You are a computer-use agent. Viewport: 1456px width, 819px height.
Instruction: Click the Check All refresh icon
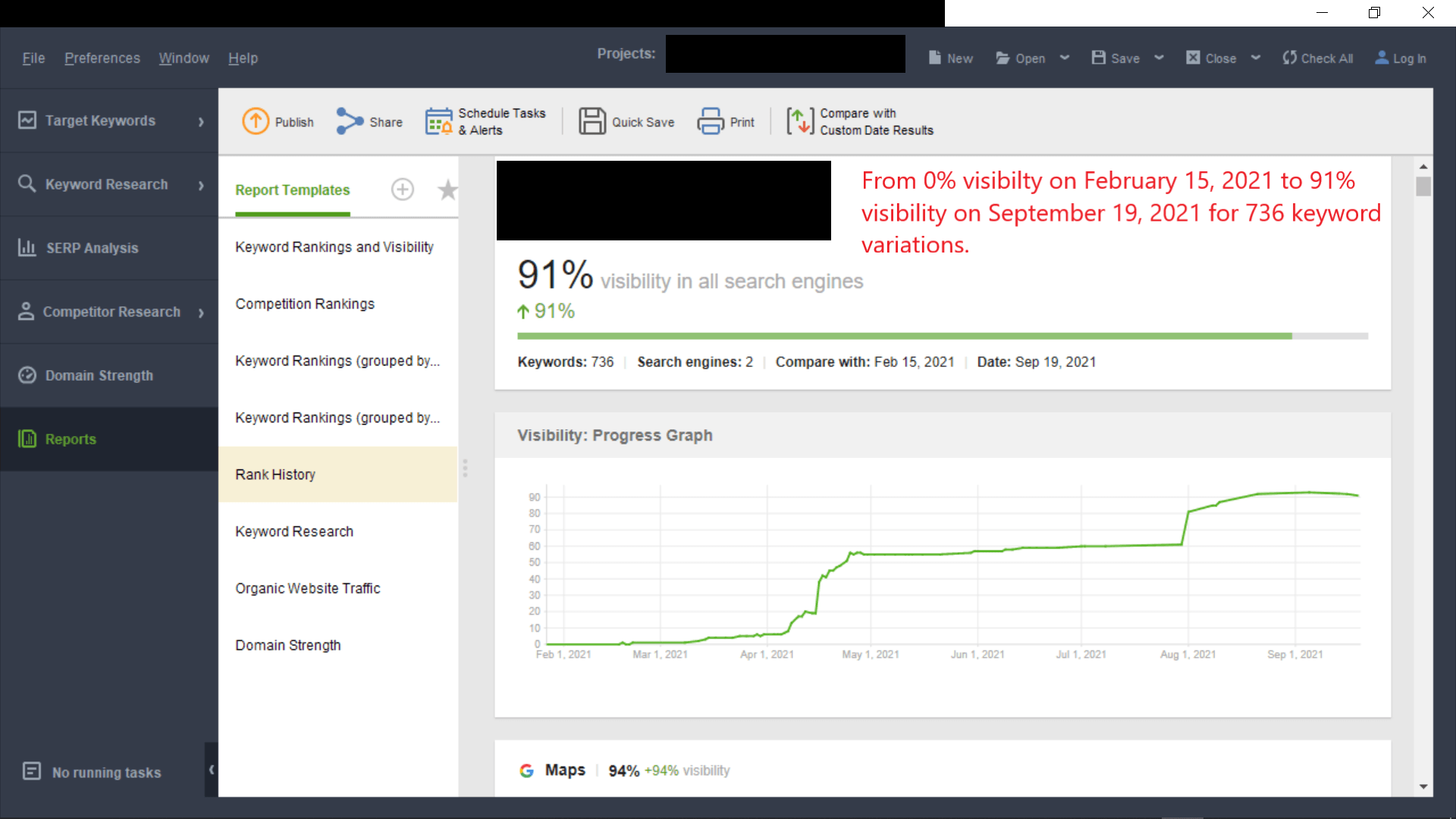click(1289, 58)
